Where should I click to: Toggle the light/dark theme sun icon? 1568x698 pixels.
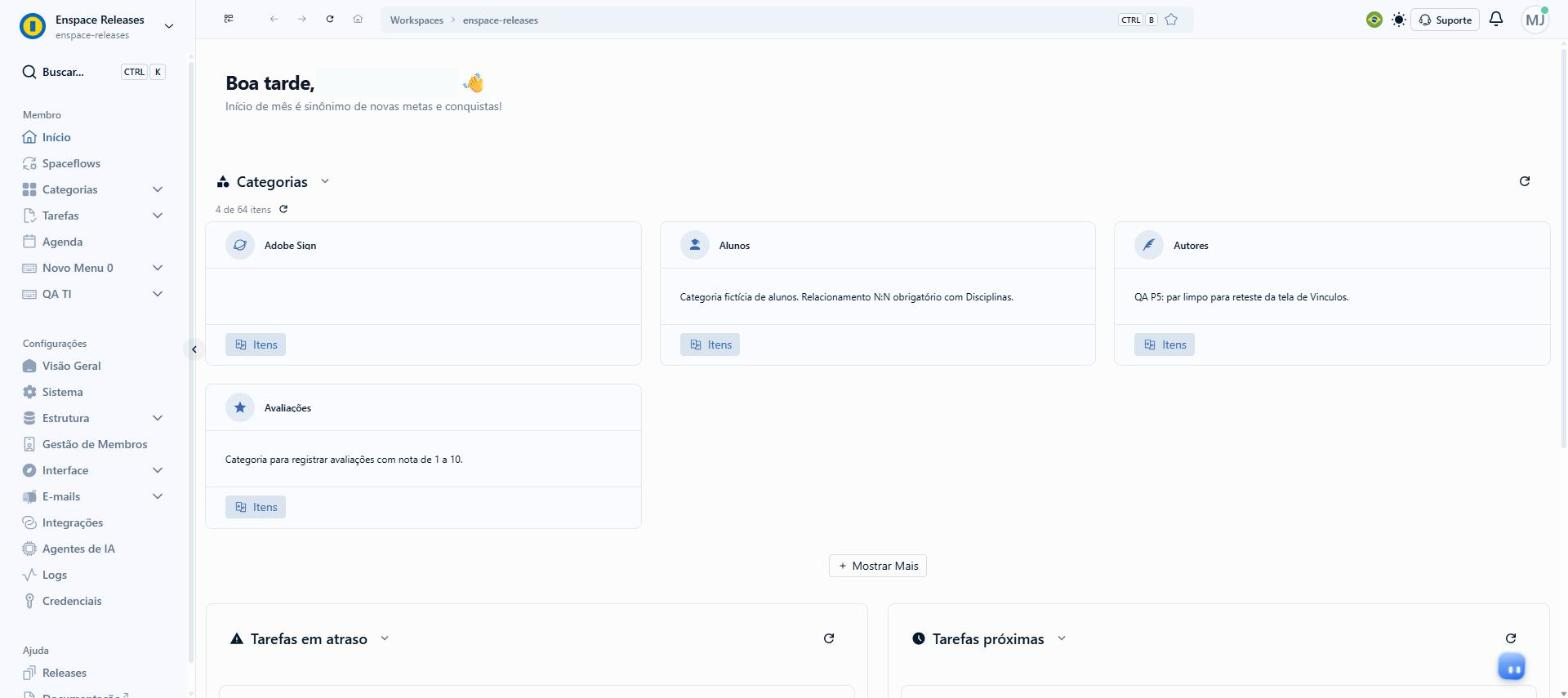(x=1398, y=19)
